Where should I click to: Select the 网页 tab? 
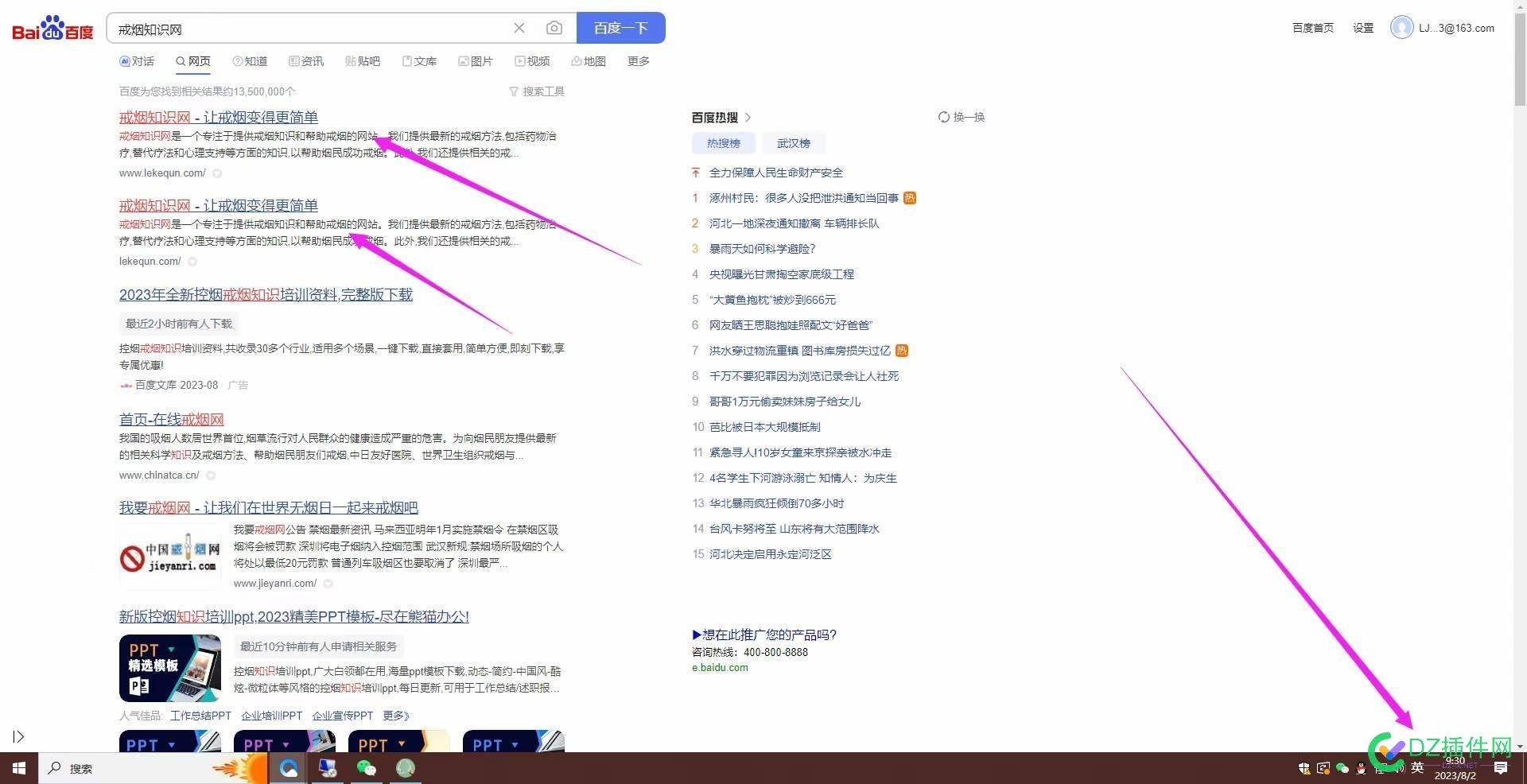(x=193, y=61)
